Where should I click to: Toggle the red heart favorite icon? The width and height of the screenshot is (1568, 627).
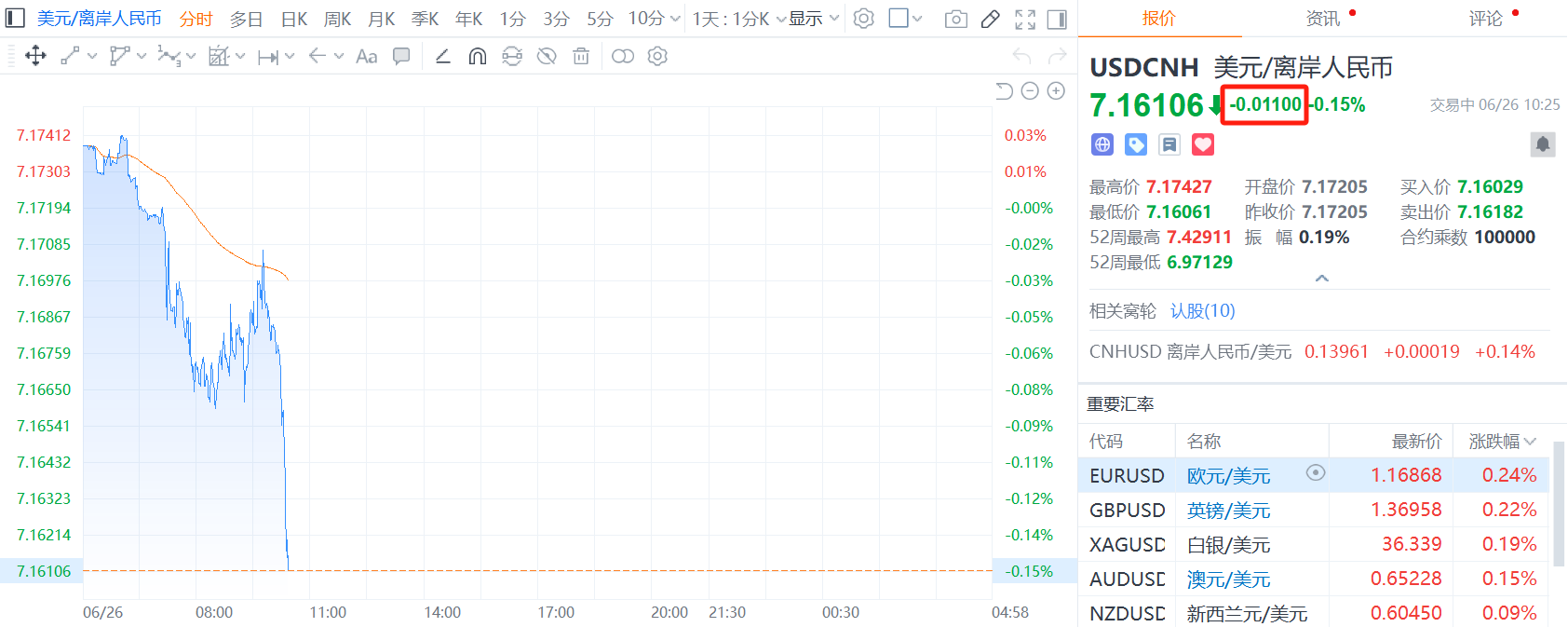(x=1203, y=144)
